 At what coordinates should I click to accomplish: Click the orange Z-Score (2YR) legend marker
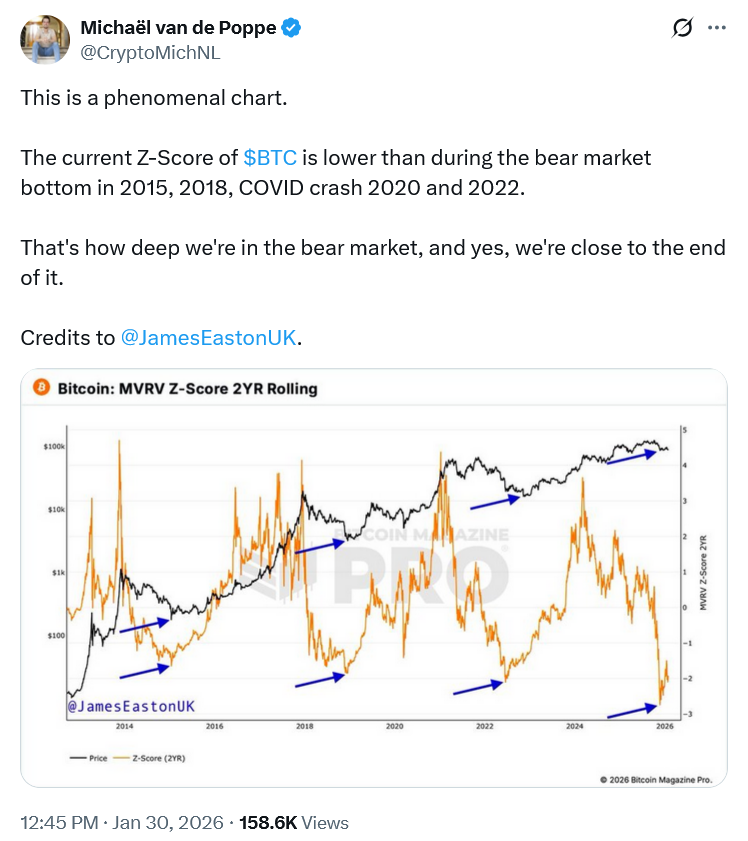123,758
